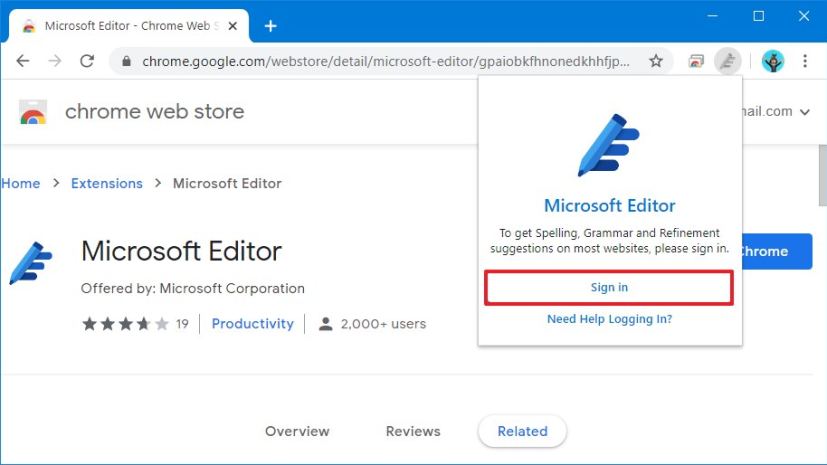Click Sign in within the extension popup

(609, 287)
